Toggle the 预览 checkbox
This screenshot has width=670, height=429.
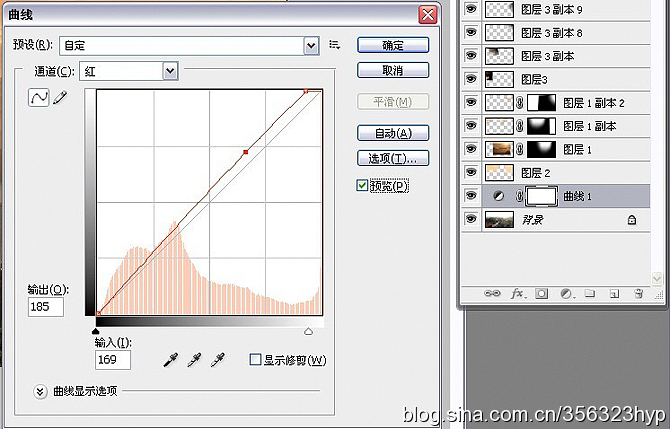[x=362, y=185]
